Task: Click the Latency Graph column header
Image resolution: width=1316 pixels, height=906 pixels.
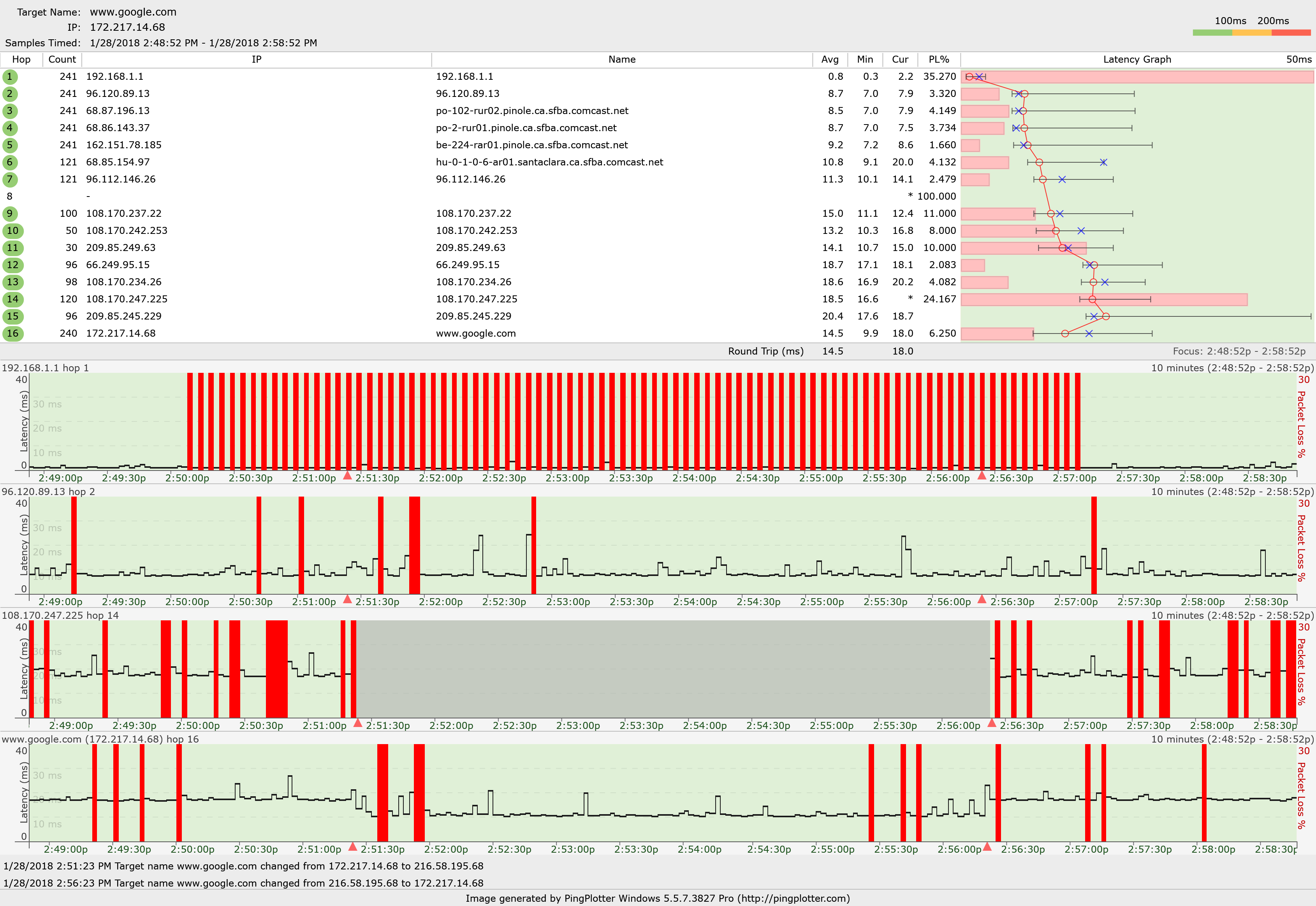Action: click(x=1138, y=59)
